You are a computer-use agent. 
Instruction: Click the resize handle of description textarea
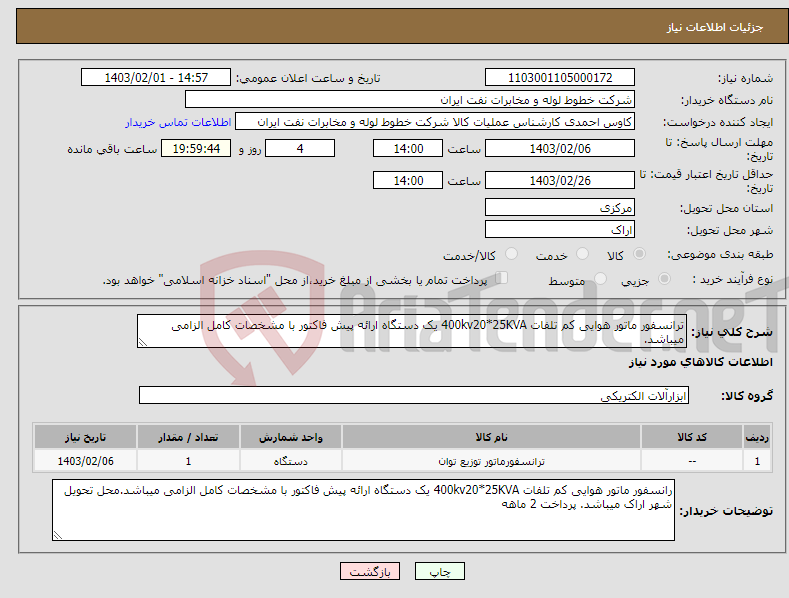(x=143, y=343)
